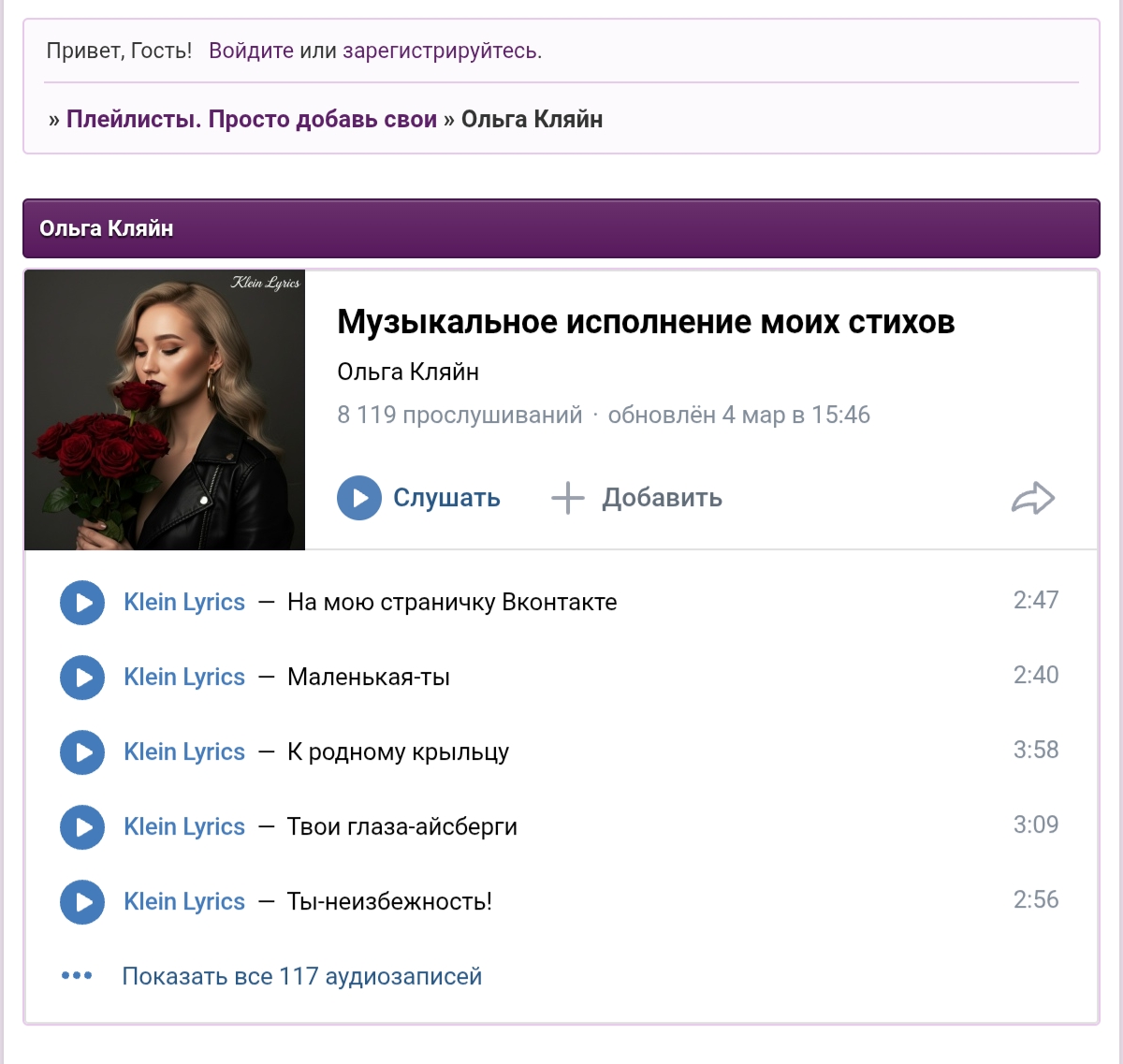
Task: Play the song Твои глаза-айсберги
Action: coord(82,827)
